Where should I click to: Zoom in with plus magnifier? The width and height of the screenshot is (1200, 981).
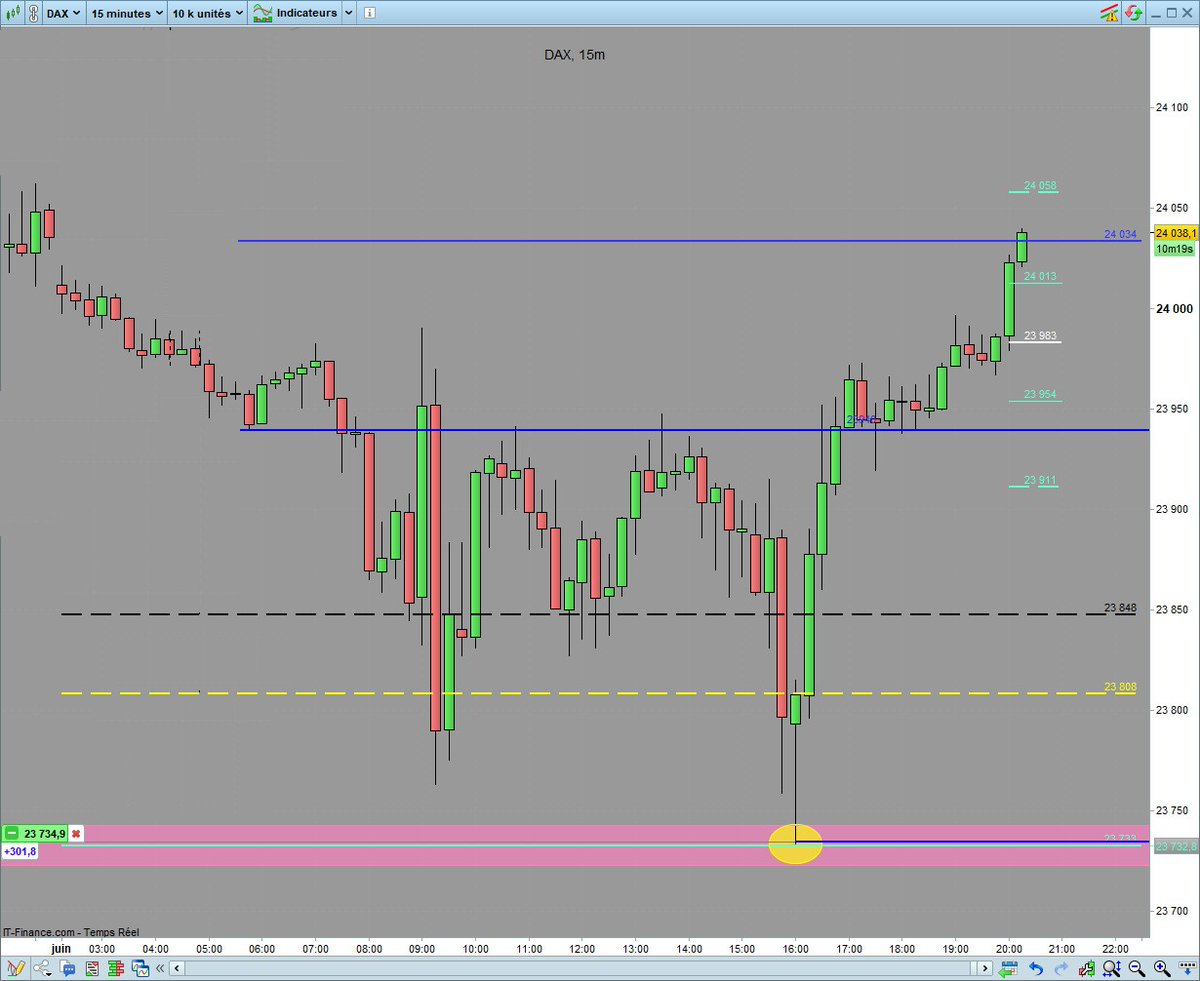click(1162, 968)
